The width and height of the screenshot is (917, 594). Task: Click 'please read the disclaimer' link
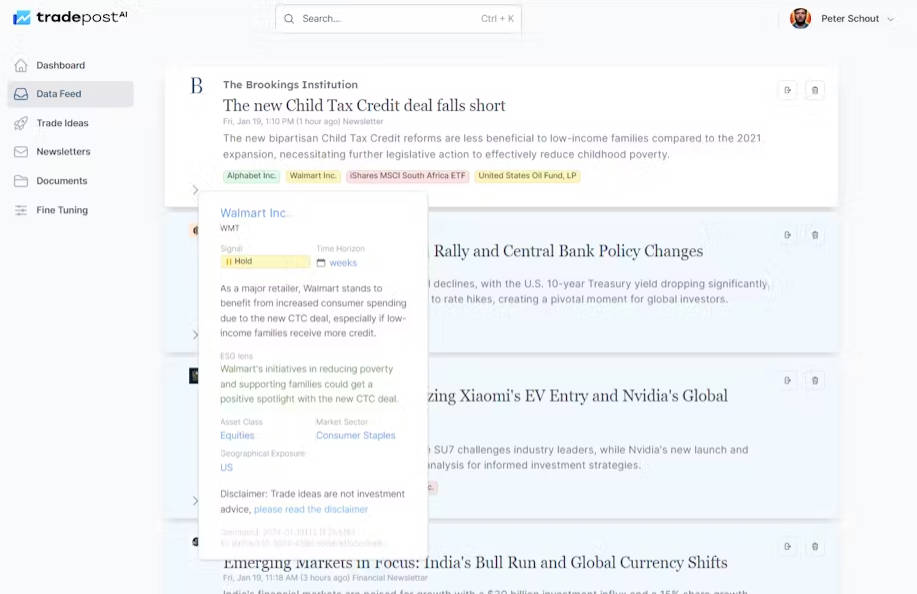point(311,509)
